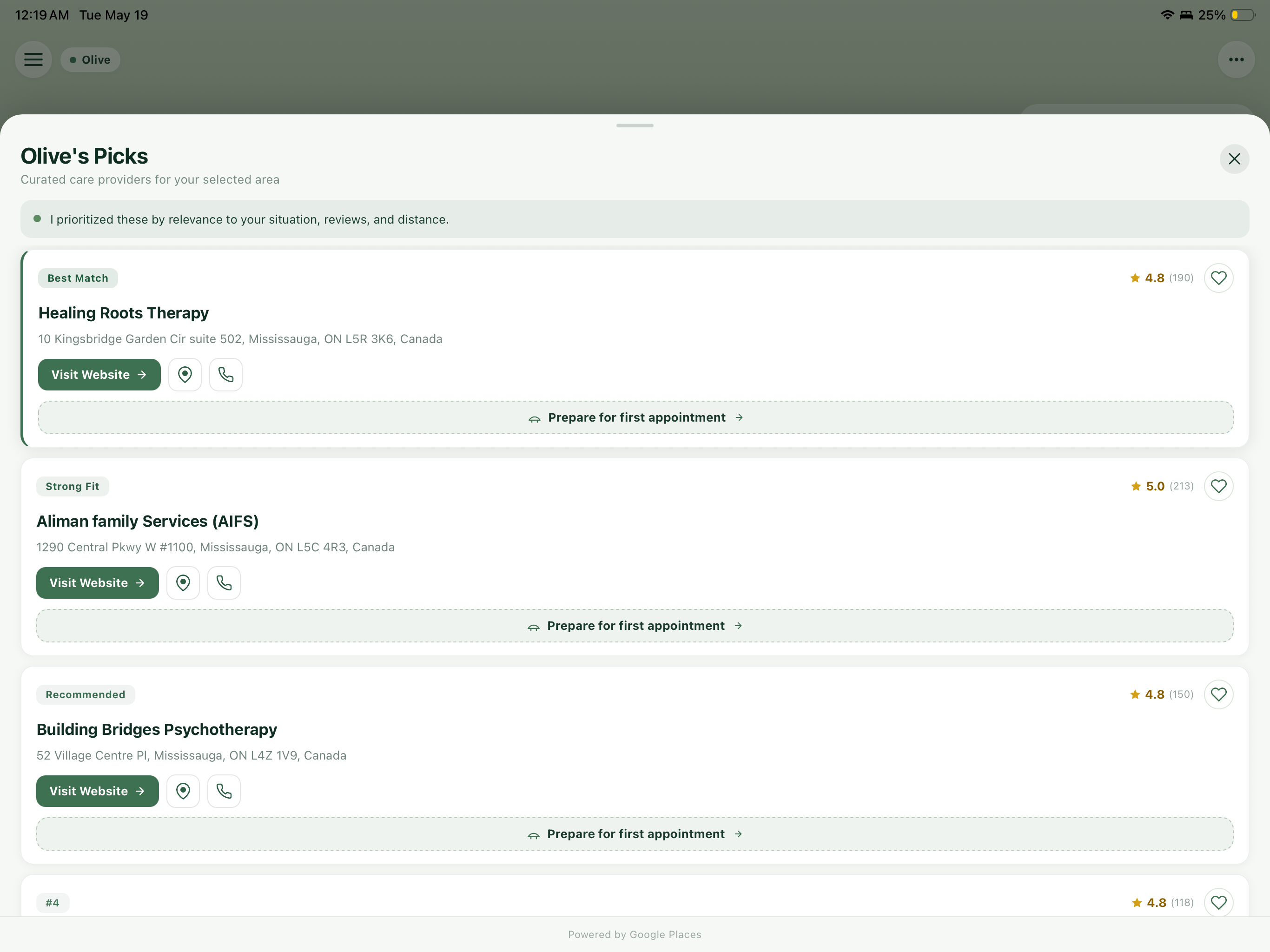Tap the clock showing 12:19 AM

click(42, 15)
